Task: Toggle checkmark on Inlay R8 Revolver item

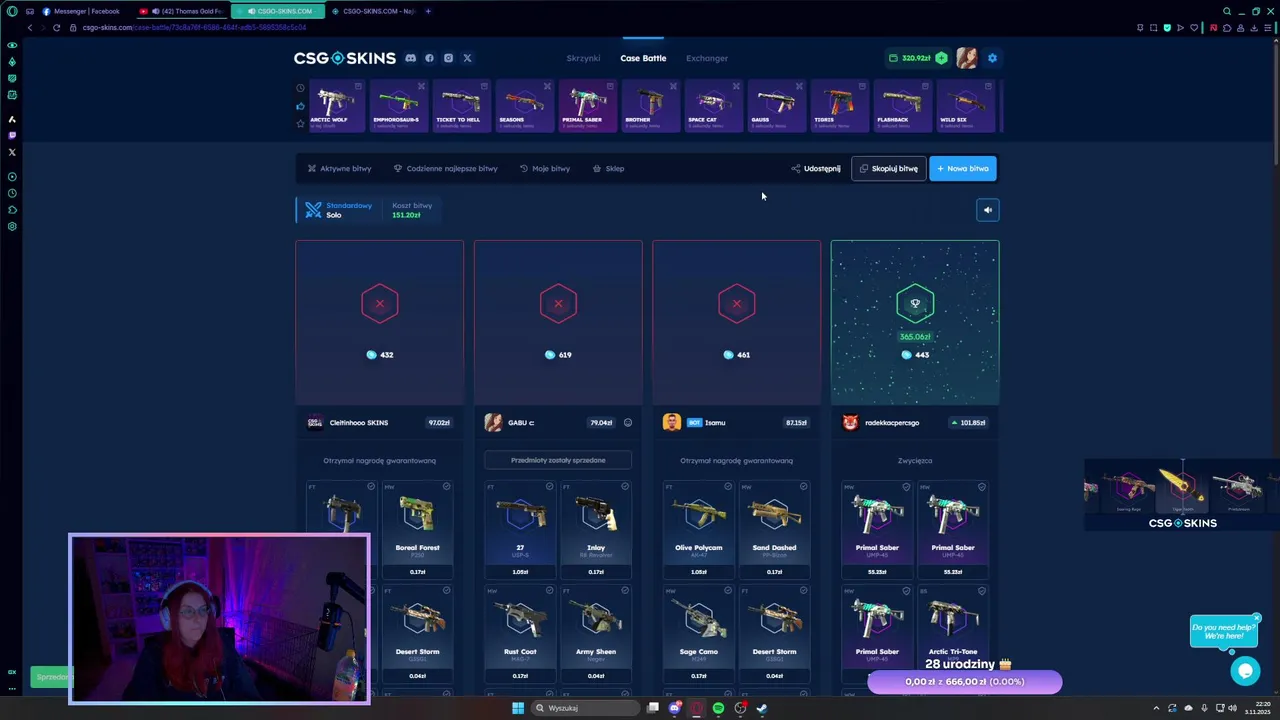Action: 625,487
